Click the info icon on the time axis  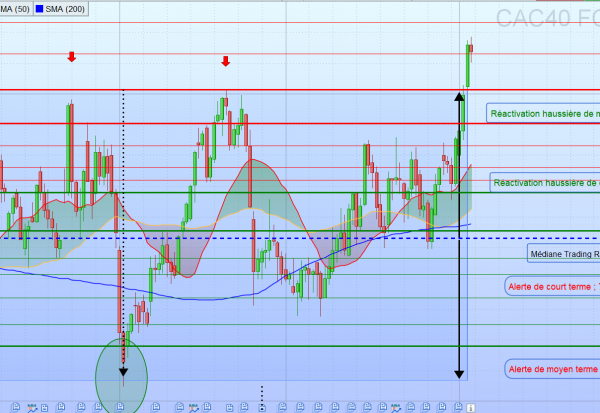pyautogui.click(x=471, y=407)
